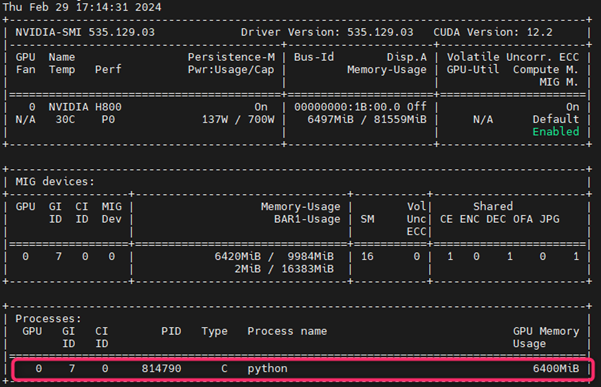The height and width of the screenshot is (387, 601).
Task: Click the compute mode value Default
Action: point(556,120)
